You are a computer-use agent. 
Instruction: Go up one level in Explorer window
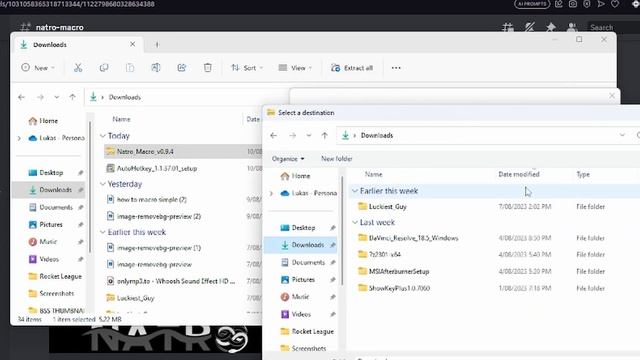[72, 97]
